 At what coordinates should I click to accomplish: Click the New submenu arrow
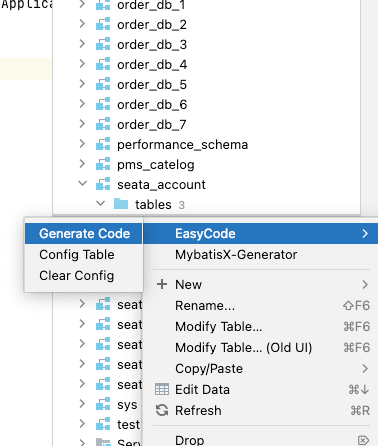click(x=365, y=285)
